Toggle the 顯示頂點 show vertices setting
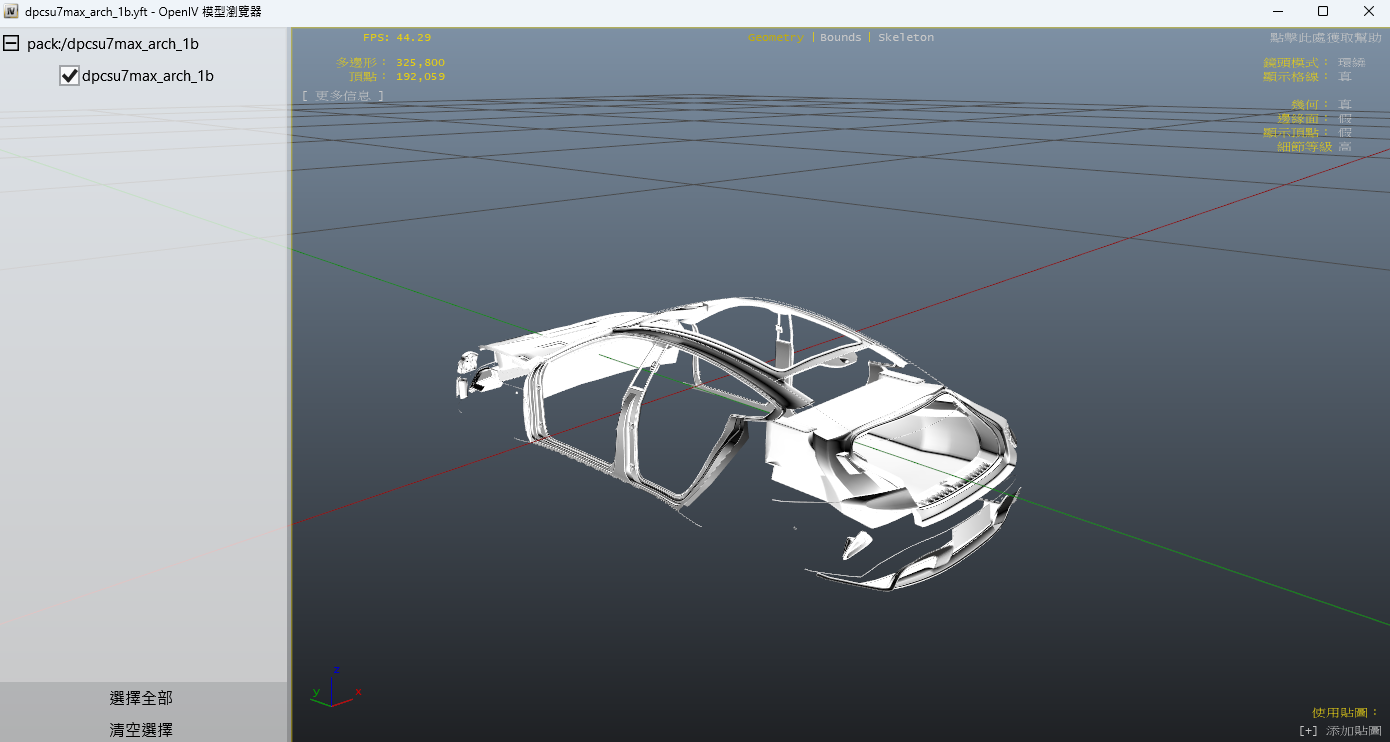The height and width of the screenshot is (742, 1390). pyautogui.click(x=1345, y=133)
